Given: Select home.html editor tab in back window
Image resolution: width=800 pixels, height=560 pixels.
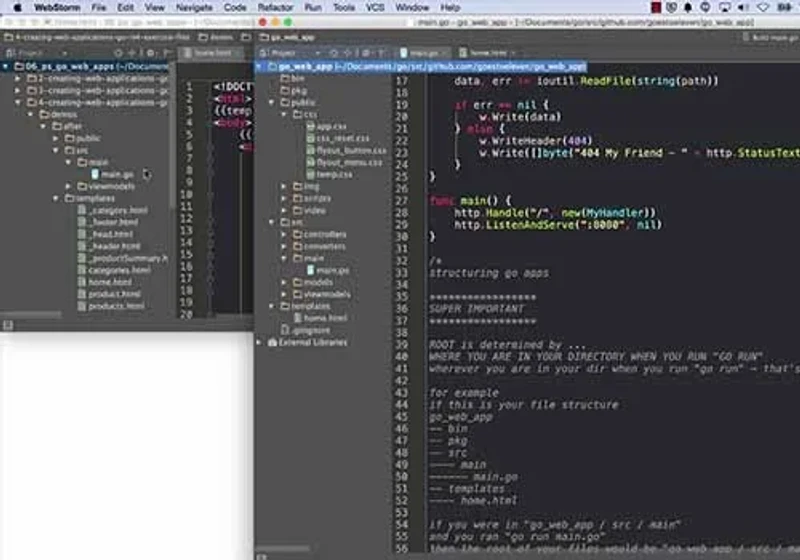Looking at the screenshot, I should [x=212, y=53].
